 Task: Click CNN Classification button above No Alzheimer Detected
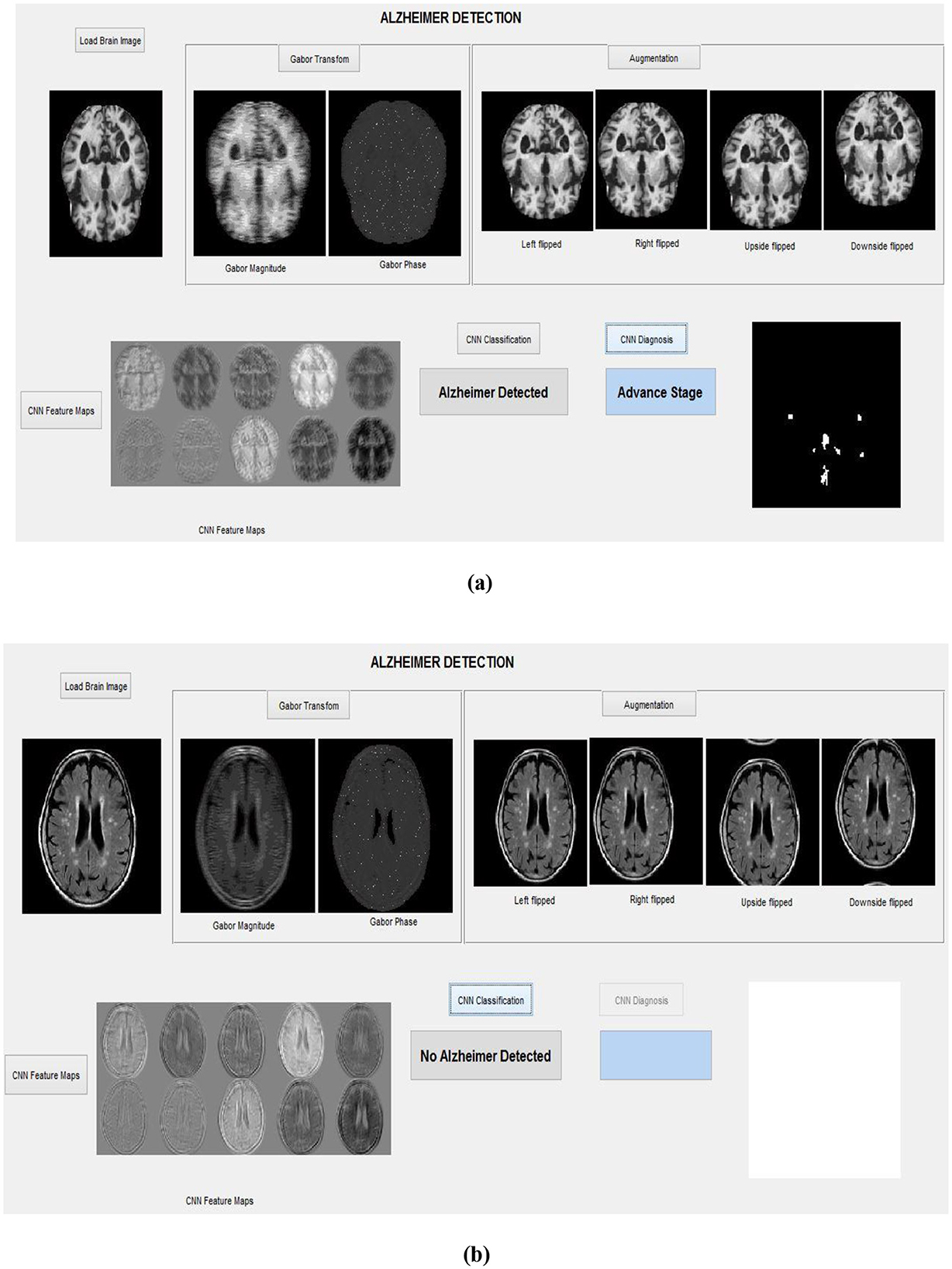(491, 1000)
